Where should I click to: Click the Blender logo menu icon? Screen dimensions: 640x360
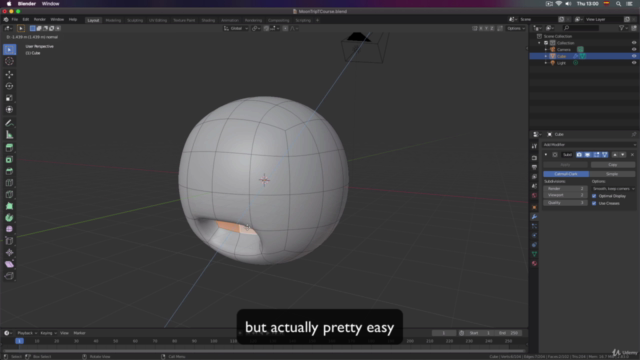(6, 20)
